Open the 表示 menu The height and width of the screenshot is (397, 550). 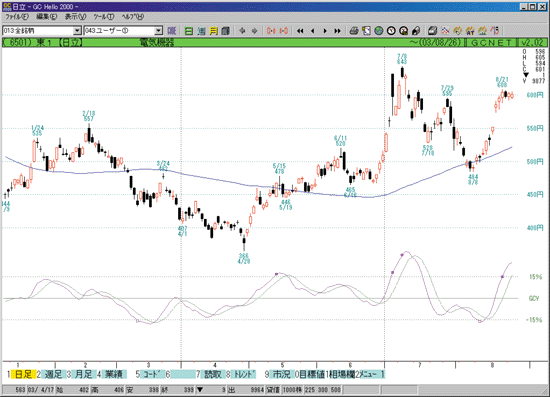click(x=75, y=17)
